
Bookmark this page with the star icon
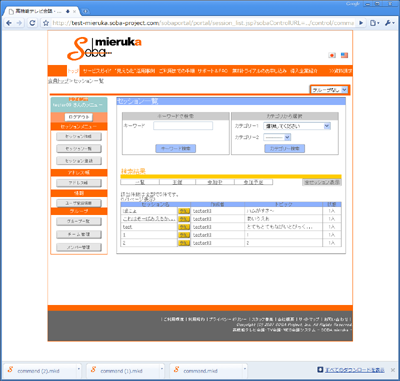point(46,23)
